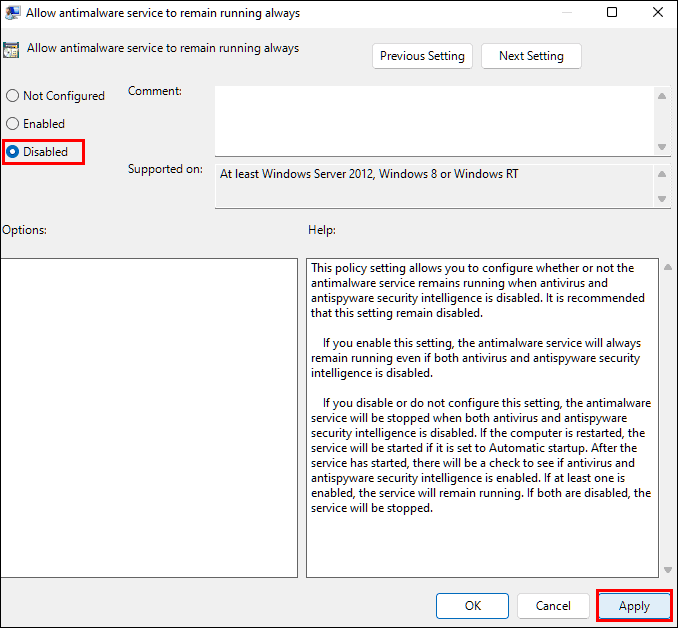Go to Next Setting
This screenshot has width=678, height=628.
[531, 56]
